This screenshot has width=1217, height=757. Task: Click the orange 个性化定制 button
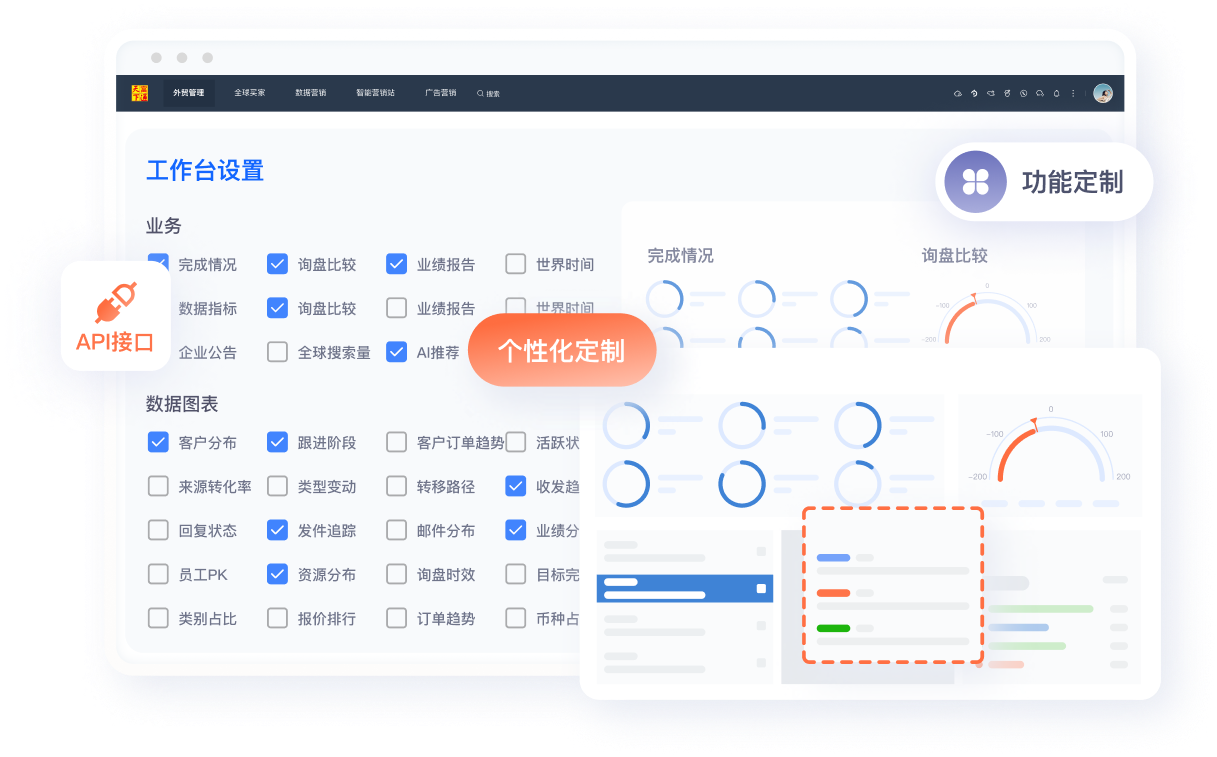(561, 351)
